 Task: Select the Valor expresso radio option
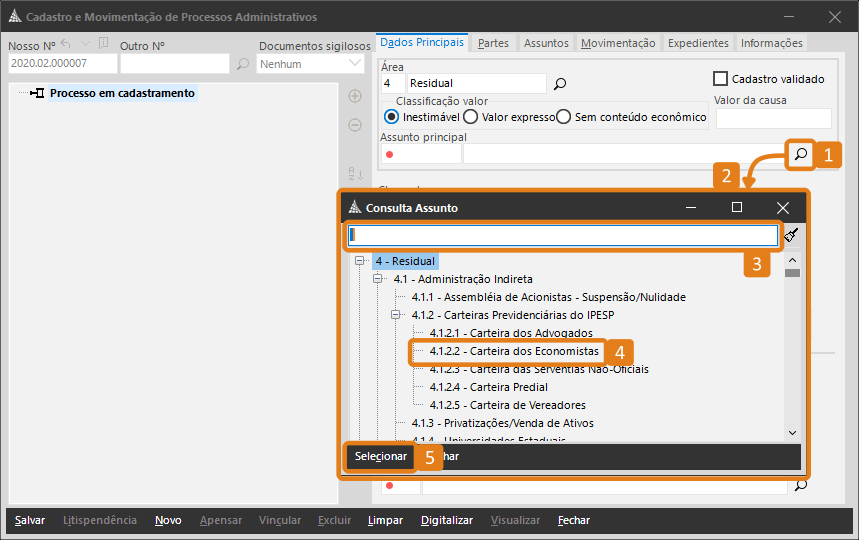point(471,117)
